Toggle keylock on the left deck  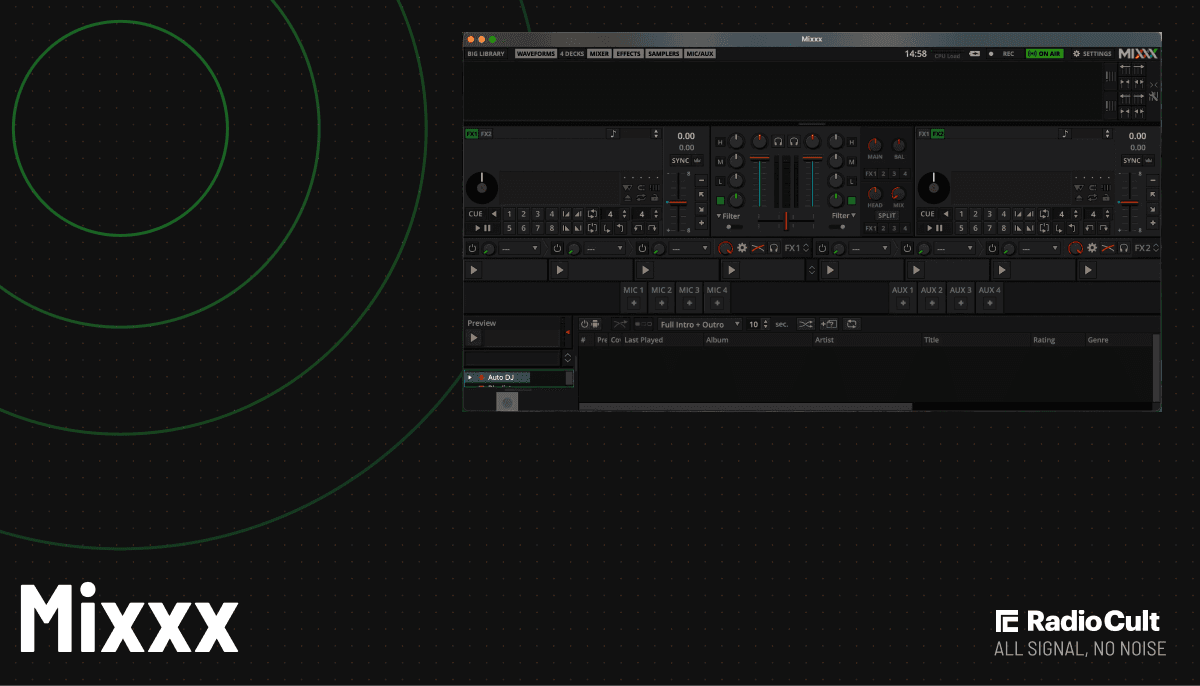[x=655, y=198]
